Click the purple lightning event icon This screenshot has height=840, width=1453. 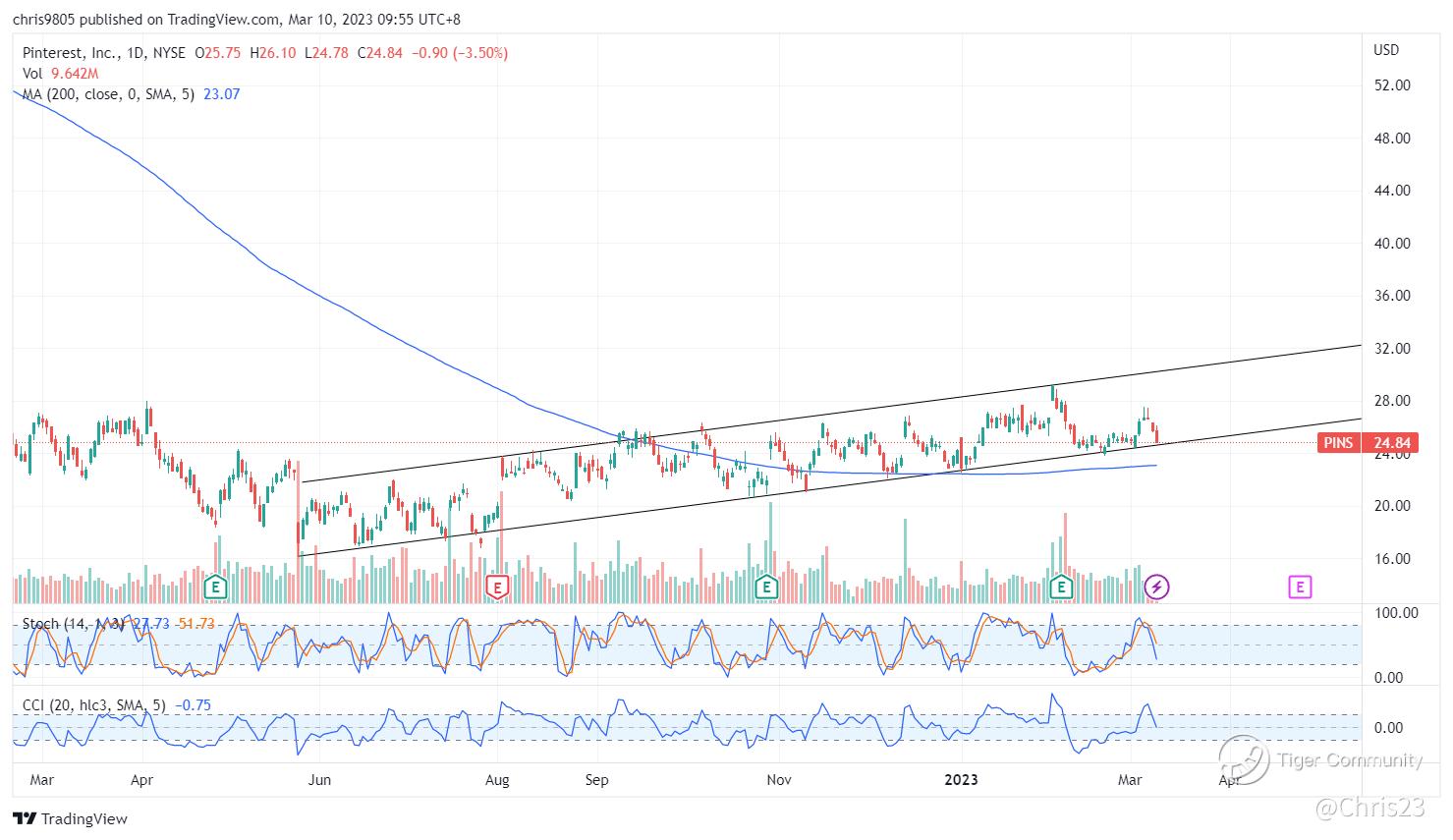tap(1157, 588)
